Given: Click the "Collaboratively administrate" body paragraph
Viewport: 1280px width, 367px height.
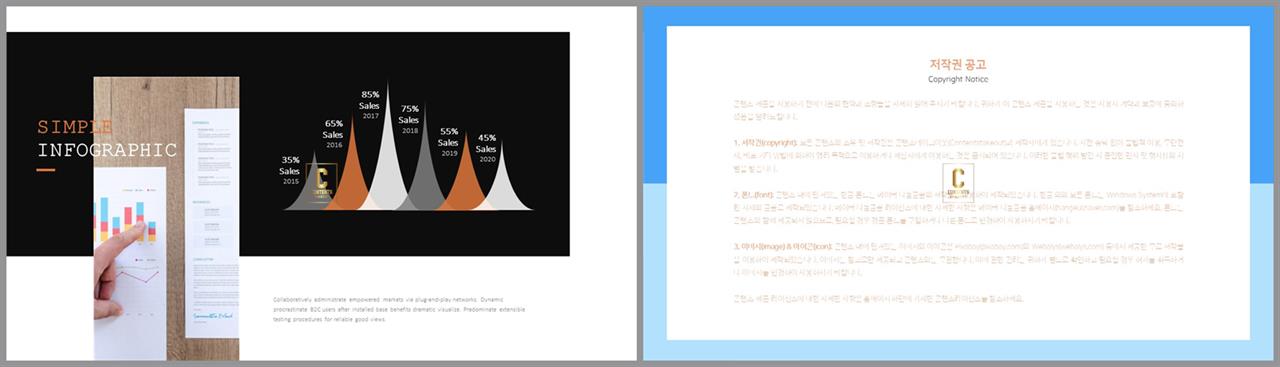Looking at the screenshot, I should (400, 309).
